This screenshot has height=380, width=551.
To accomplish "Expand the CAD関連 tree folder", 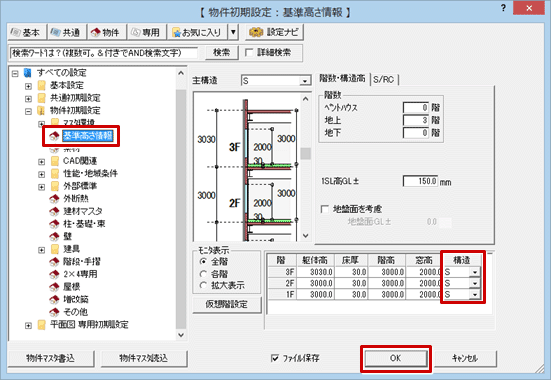I will point(41,162).
